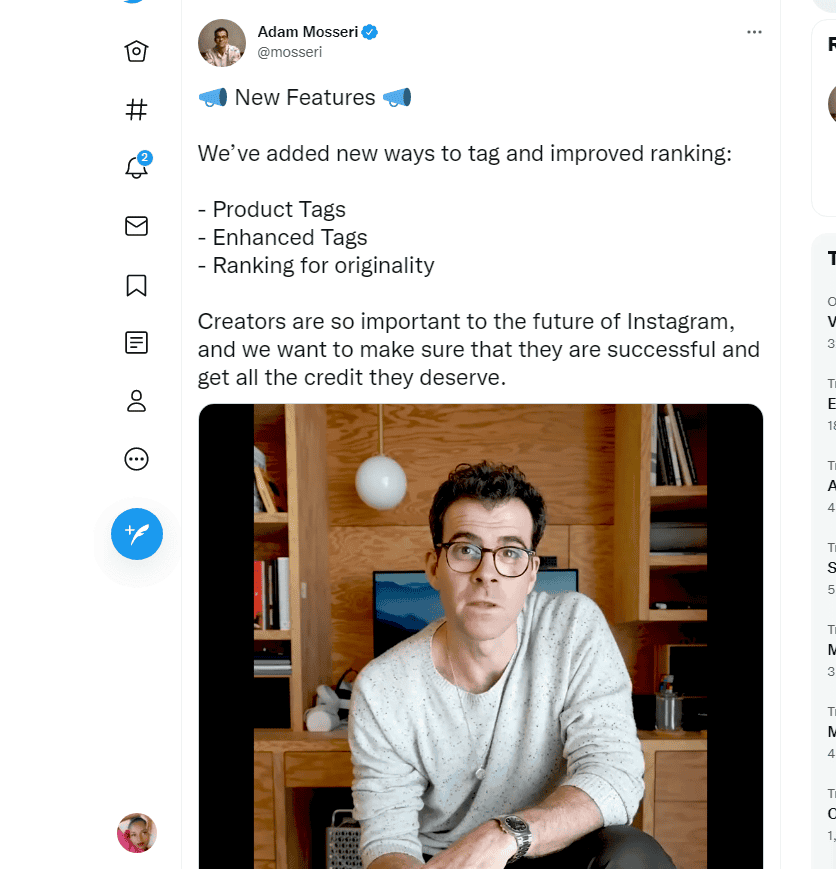836x869 pixels.
Task: Click the blue compose Tweet button
Action: tap(137, 533)
